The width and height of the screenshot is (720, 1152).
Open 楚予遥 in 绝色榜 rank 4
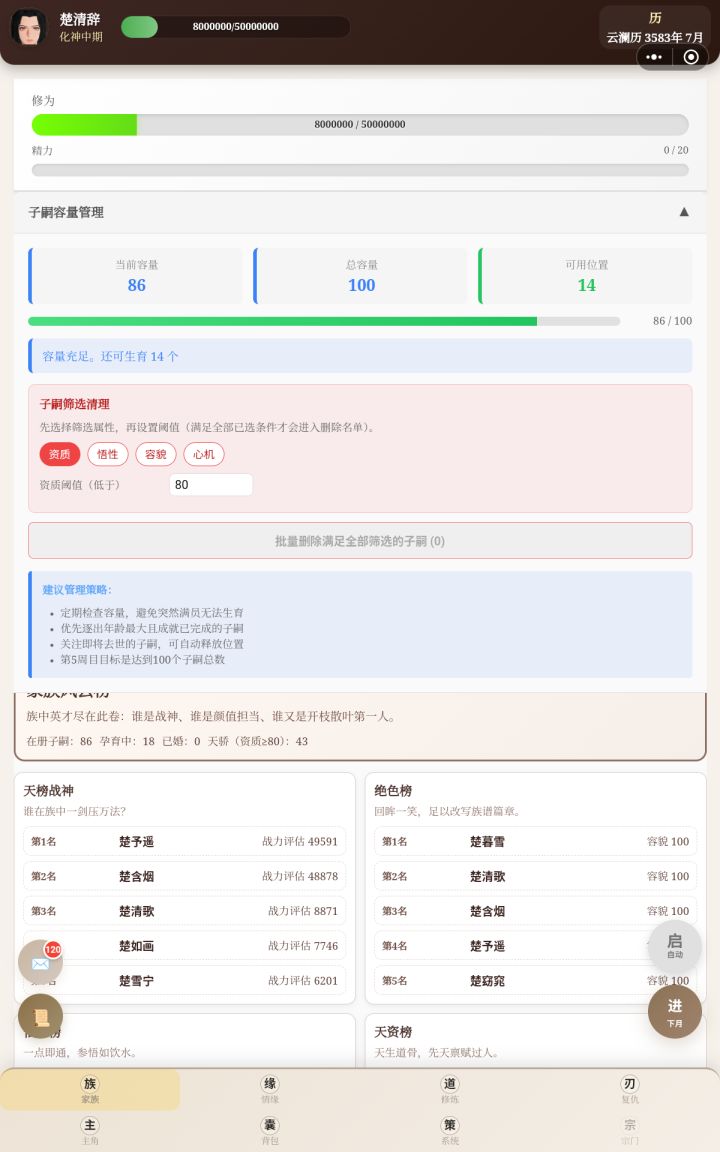(536, 946)
